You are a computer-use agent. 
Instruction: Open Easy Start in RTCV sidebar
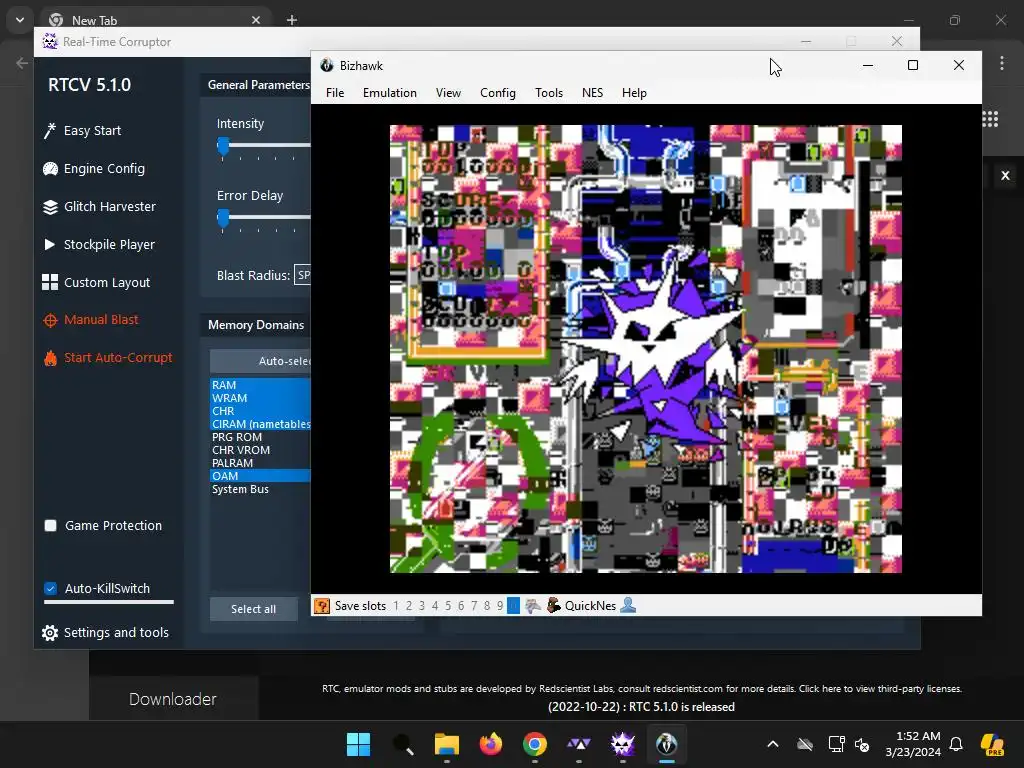click(x=82, y=131)
